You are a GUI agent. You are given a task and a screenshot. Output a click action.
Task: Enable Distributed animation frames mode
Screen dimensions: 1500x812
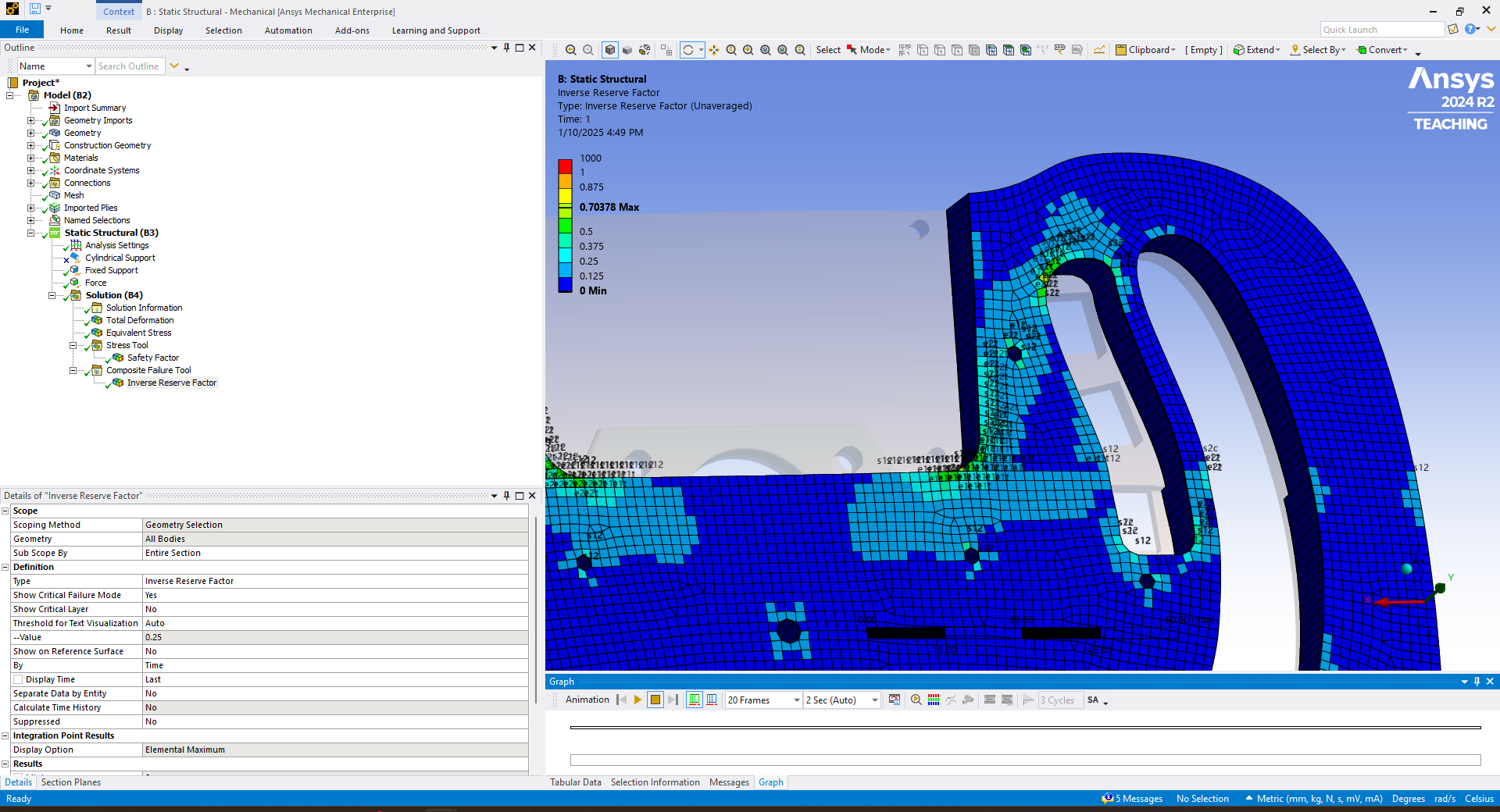coord(695,700)
